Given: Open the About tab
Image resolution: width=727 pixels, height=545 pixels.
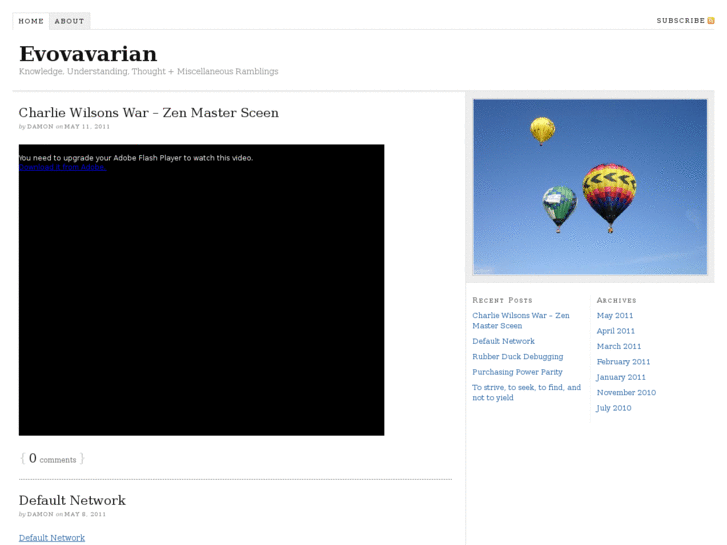Looking at the screenshot, I should tap(70, 21).
